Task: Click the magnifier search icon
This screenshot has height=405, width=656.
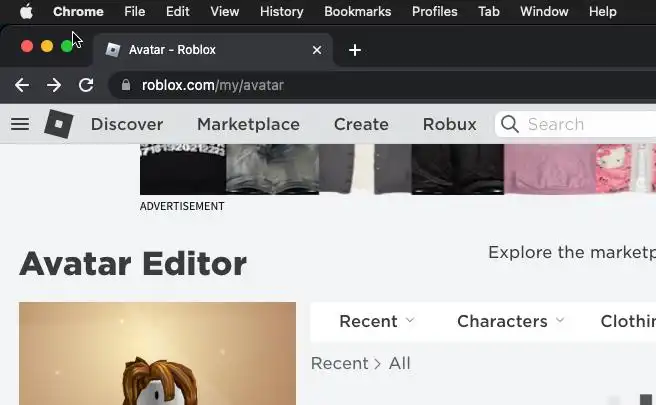Action: point(510,124)
